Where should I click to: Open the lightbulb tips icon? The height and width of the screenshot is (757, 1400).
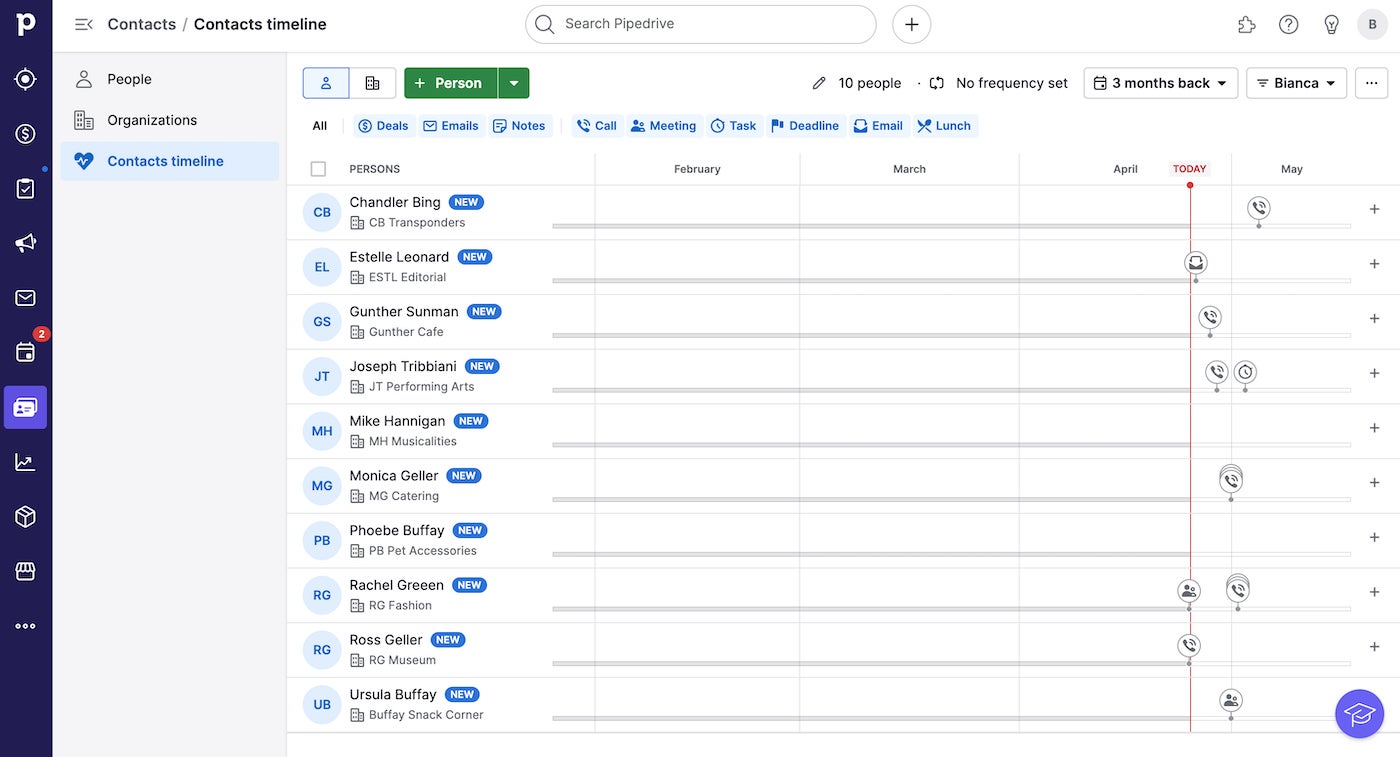tap(1331, 24)
